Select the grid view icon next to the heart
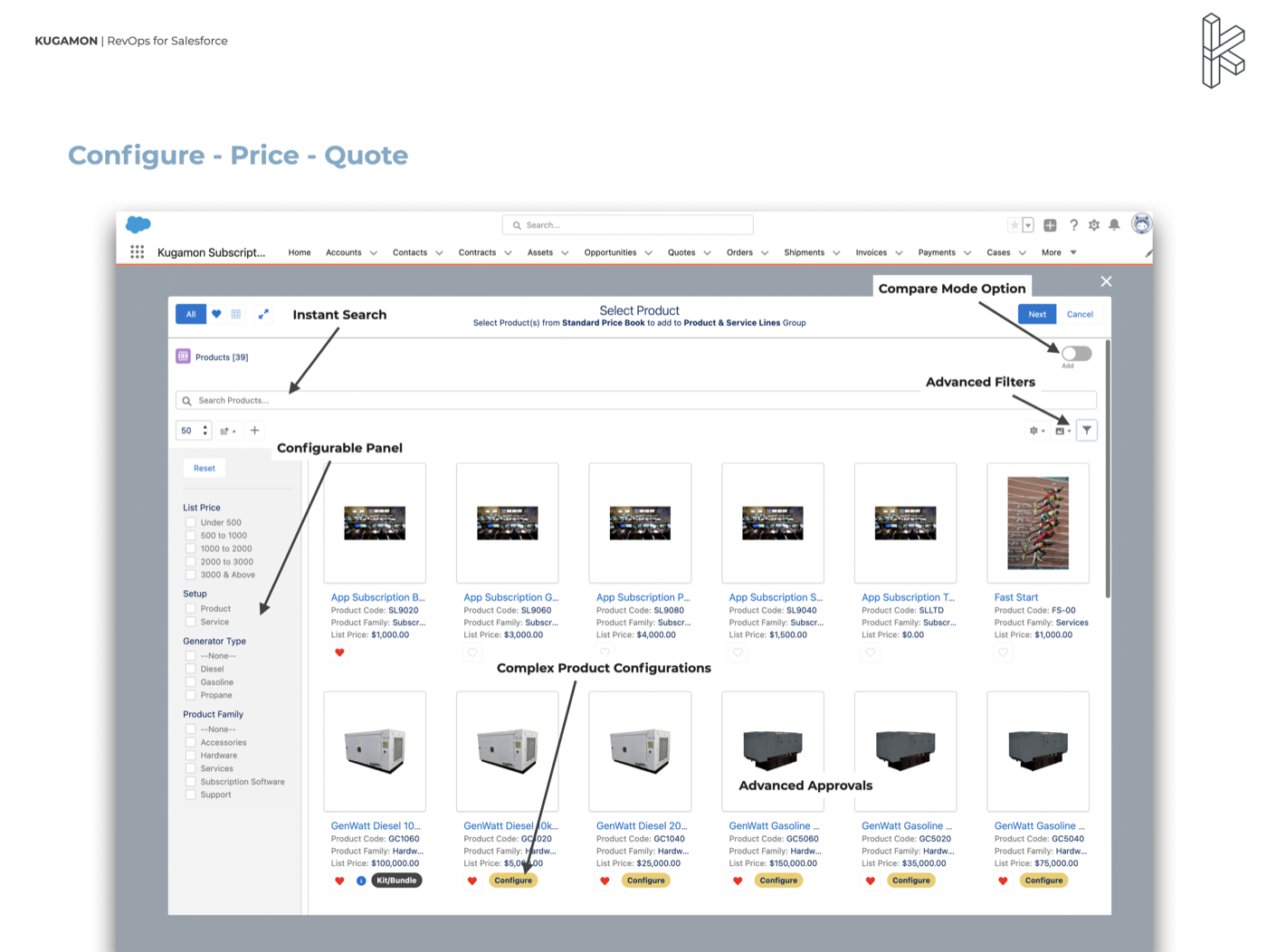 pos(236,313)
